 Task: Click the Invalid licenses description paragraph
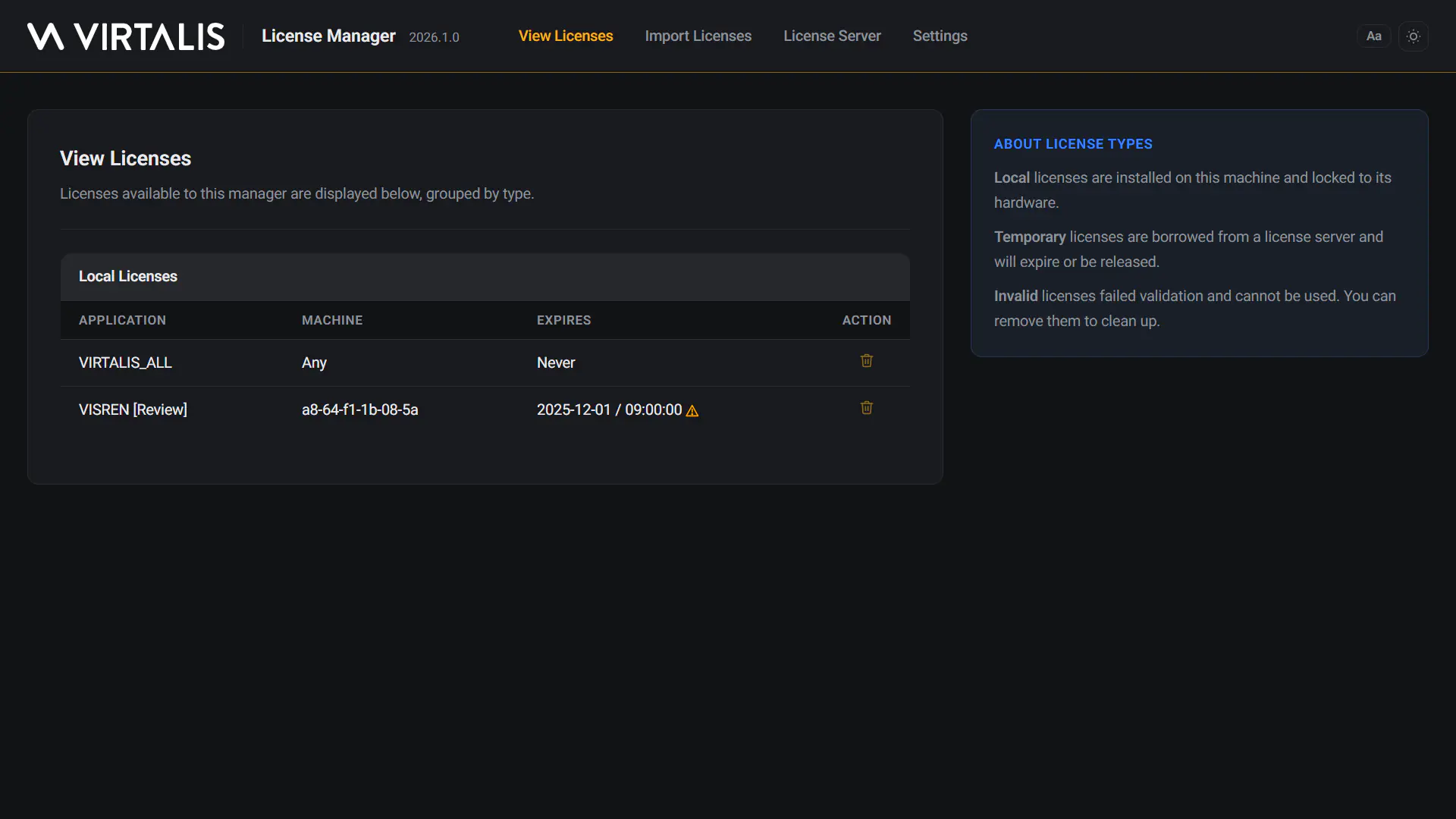1194,309
